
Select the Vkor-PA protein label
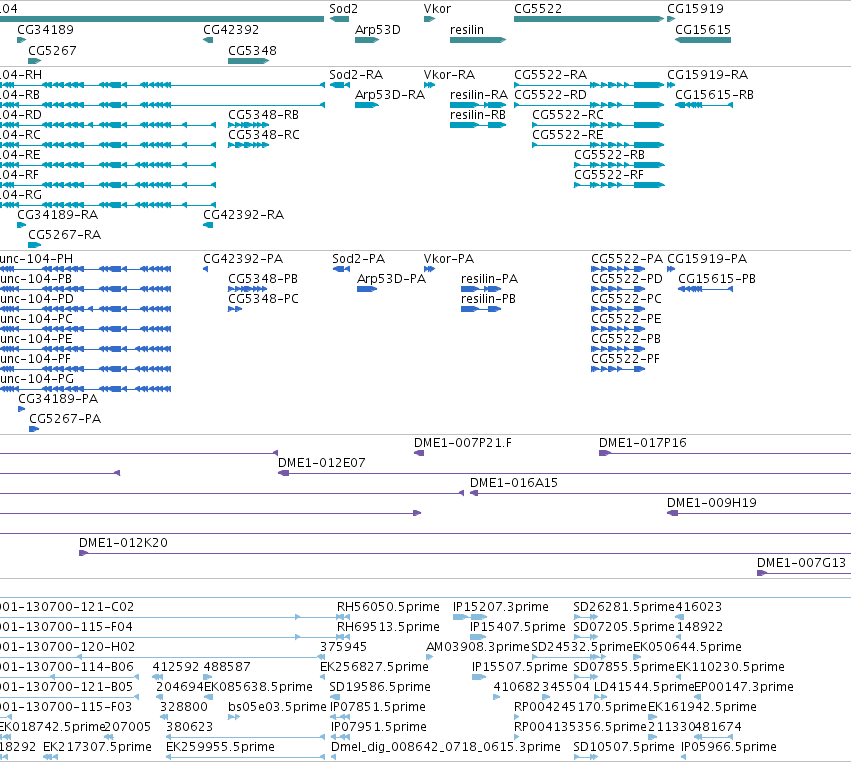coord(449,258)
